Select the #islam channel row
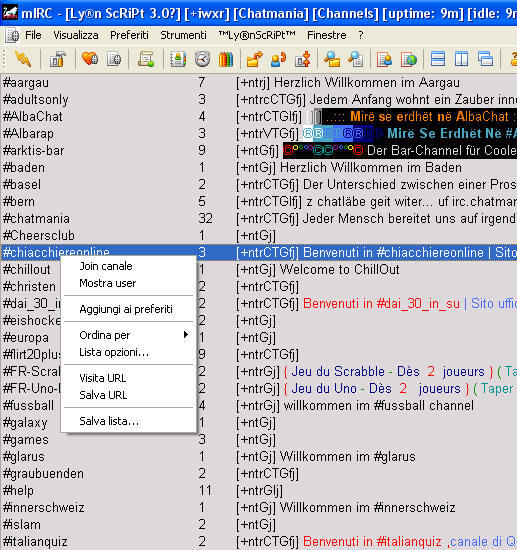This screenshot has width=517, height=550. pyautogui.click(x=258, y=524)
